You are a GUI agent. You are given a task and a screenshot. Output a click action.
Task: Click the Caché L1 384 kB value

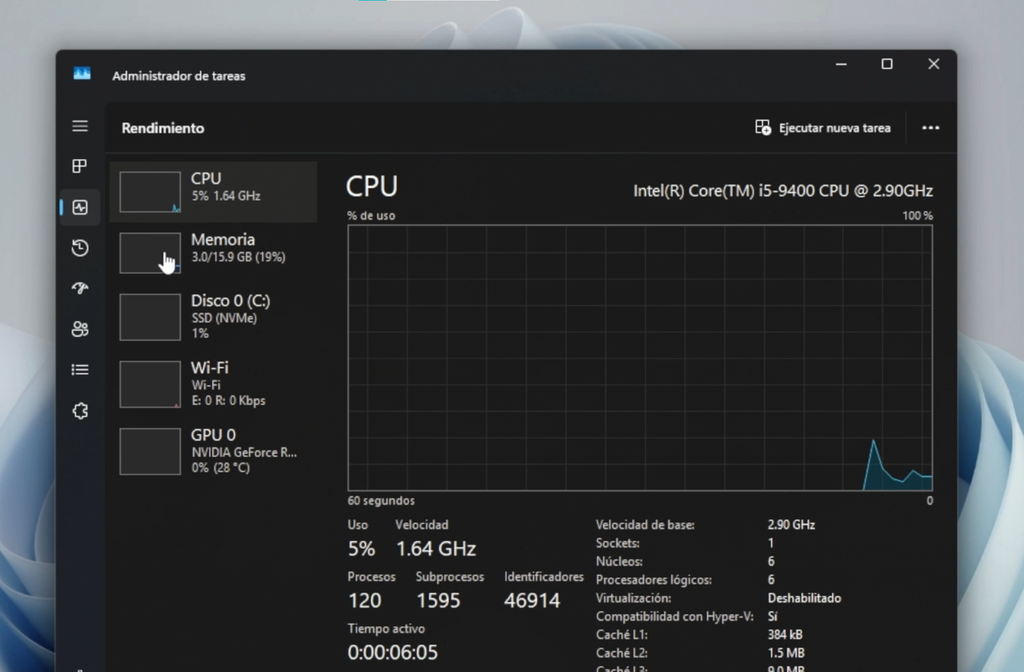coord(785,635)
